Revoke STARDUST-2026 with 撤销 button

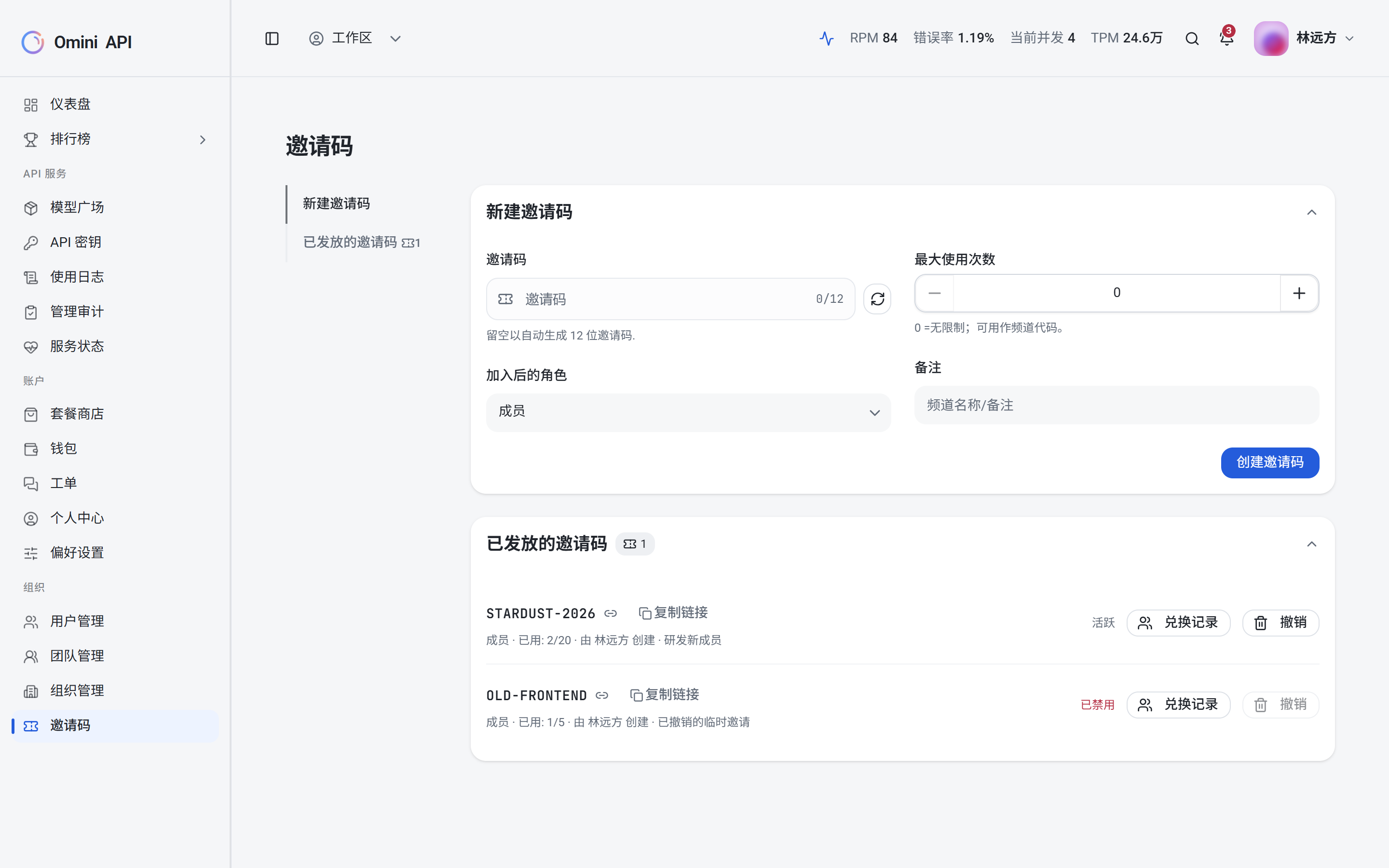tap(1280, 623)
